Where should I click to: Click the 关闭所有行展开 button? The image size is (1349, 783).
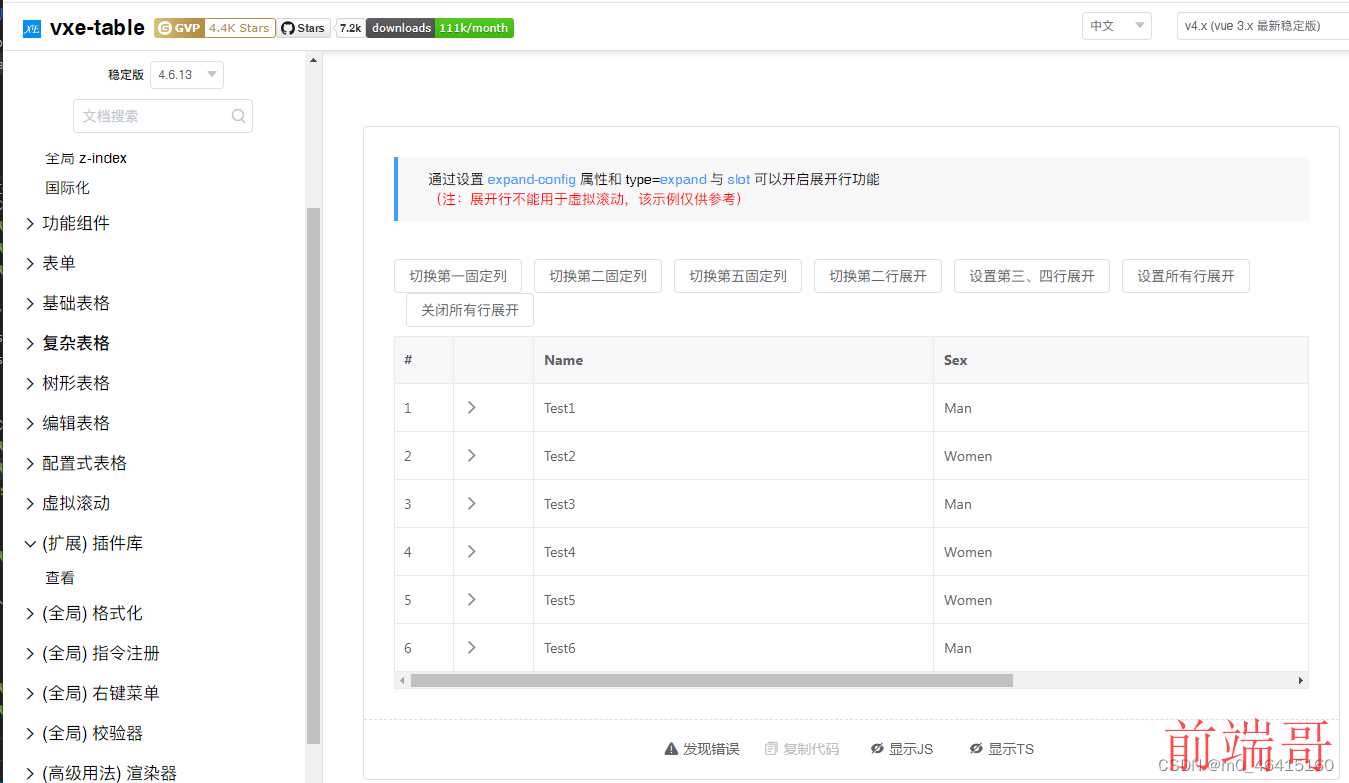point(470,310)
